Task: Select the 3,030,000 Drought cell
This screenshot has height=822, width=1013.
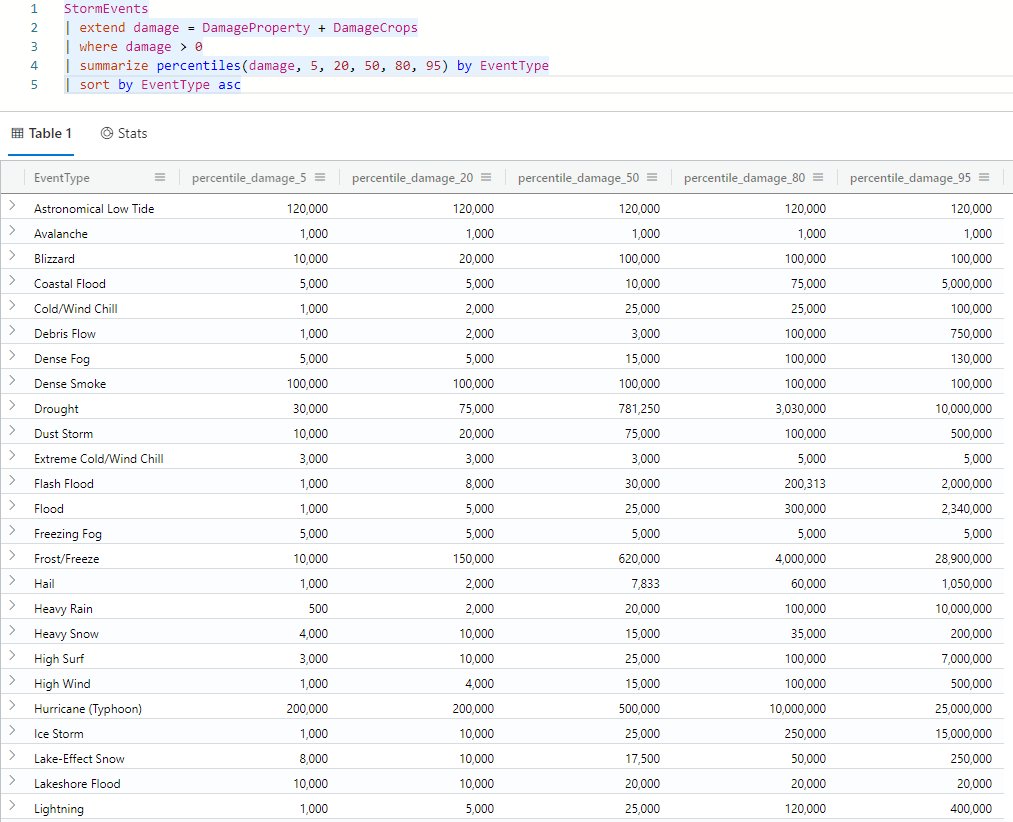Action: coord(800,408)
